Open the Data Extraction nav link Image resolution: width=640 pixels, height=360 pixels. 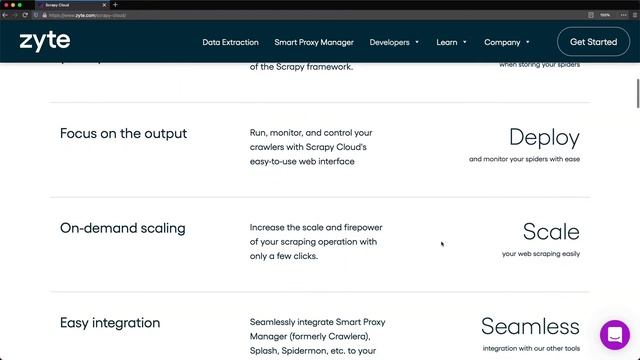pos(230,42)
